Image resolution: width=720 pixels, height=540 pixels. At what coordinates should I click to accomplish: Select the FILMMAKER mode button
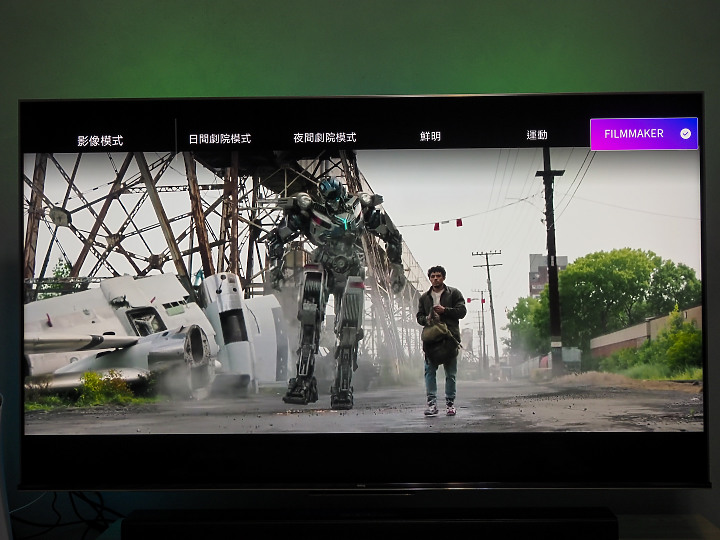click(644, 134)
